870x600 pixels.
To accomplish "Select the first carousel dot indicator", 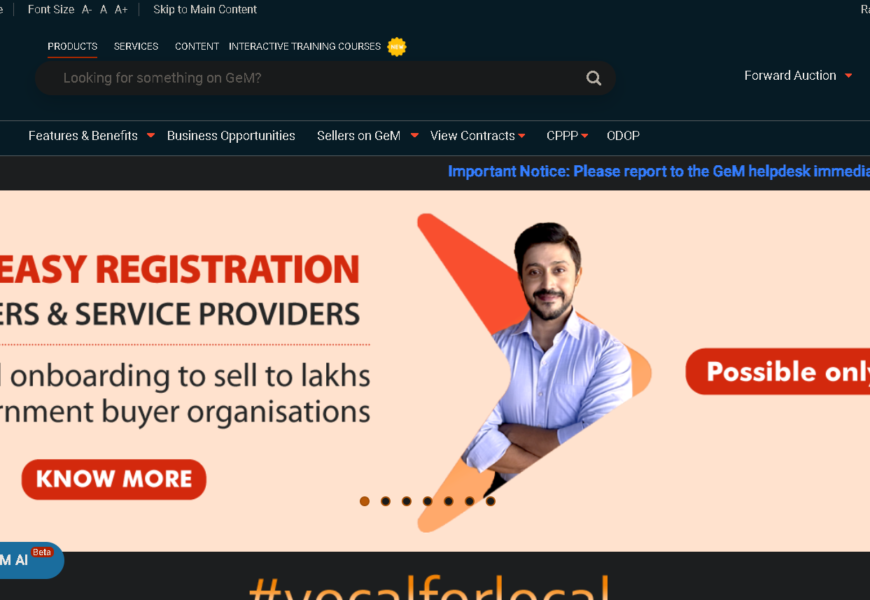I will pos(365,501).
